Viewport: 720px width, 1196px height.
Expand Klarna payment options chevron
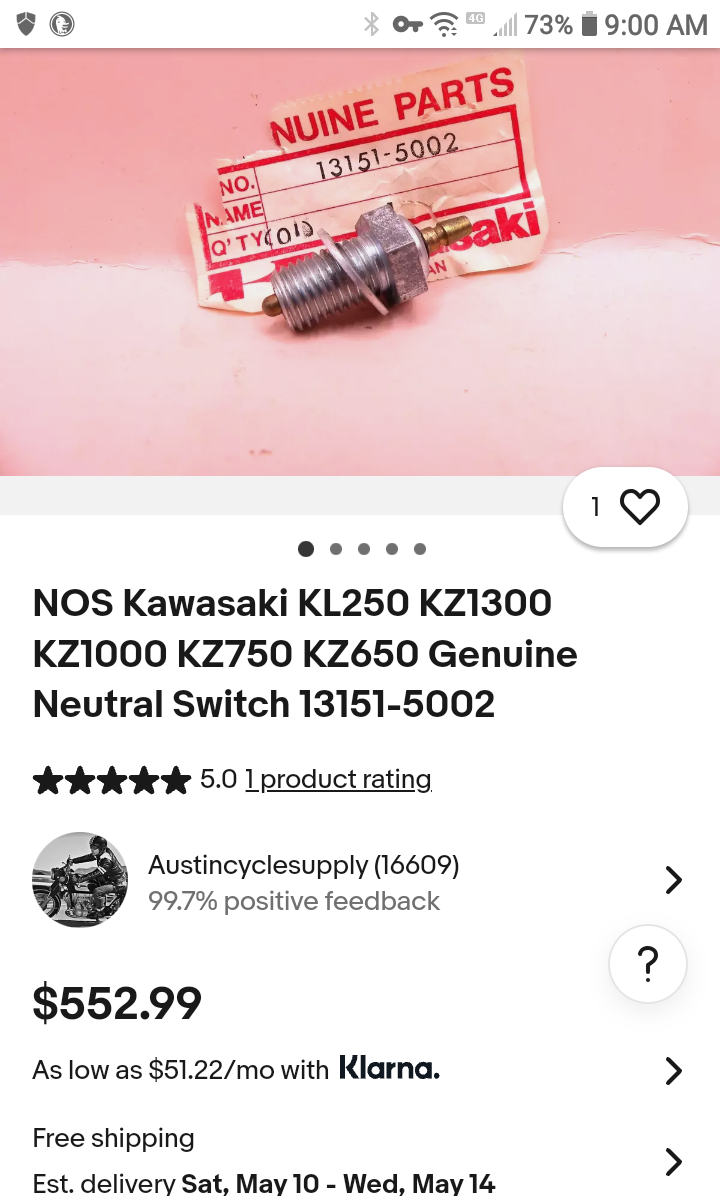coord(673,1071)
